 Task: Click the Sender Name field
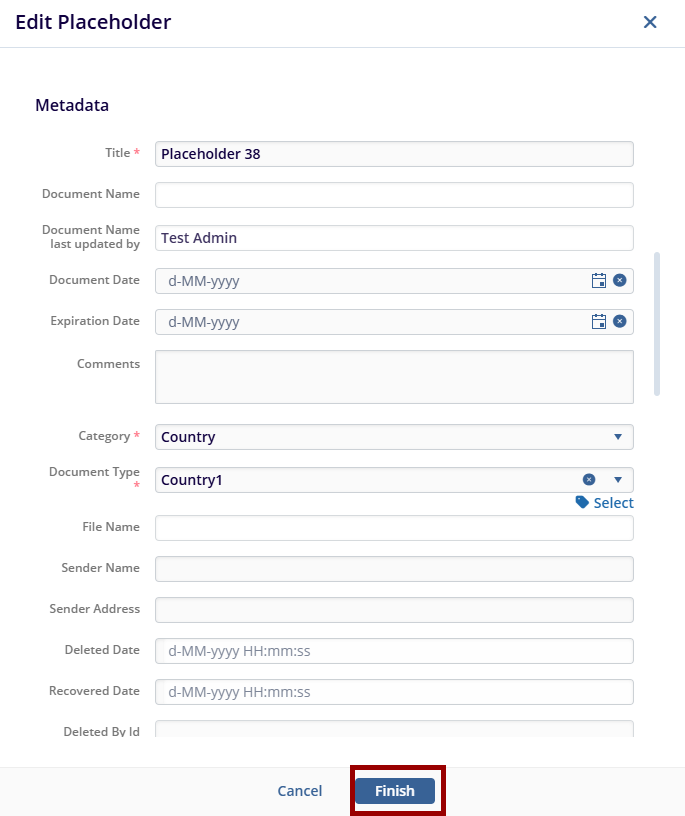coord(394,569)
